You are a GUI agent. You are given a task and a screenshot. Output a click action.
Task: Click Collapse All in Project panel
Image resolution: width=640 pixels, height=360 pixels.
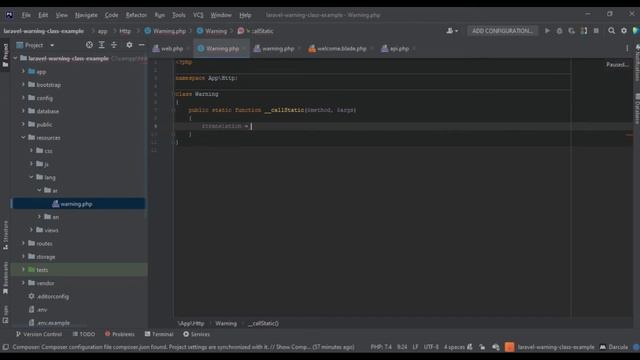(114, 45)
